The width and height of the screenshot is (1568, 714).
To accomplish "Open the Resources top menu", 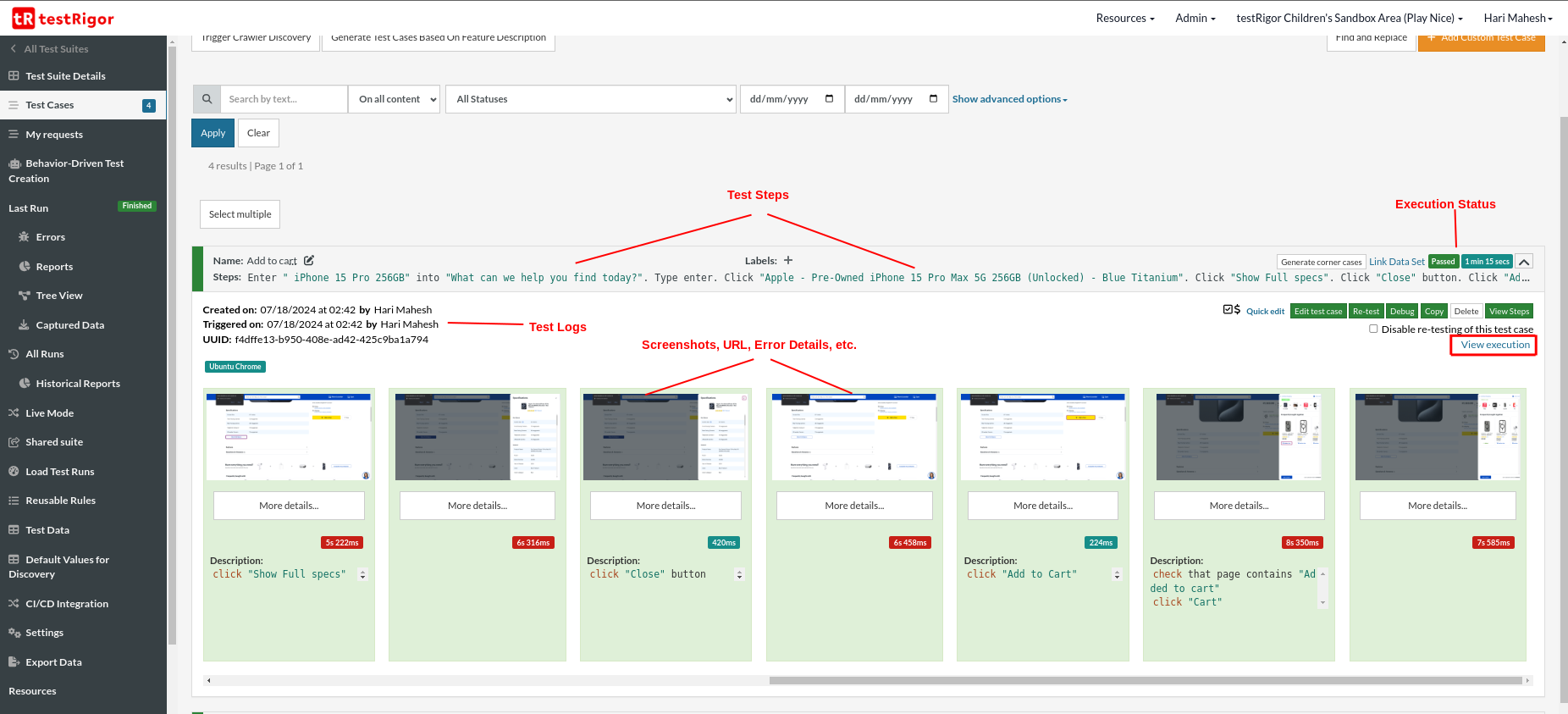I will point(1124,18).
